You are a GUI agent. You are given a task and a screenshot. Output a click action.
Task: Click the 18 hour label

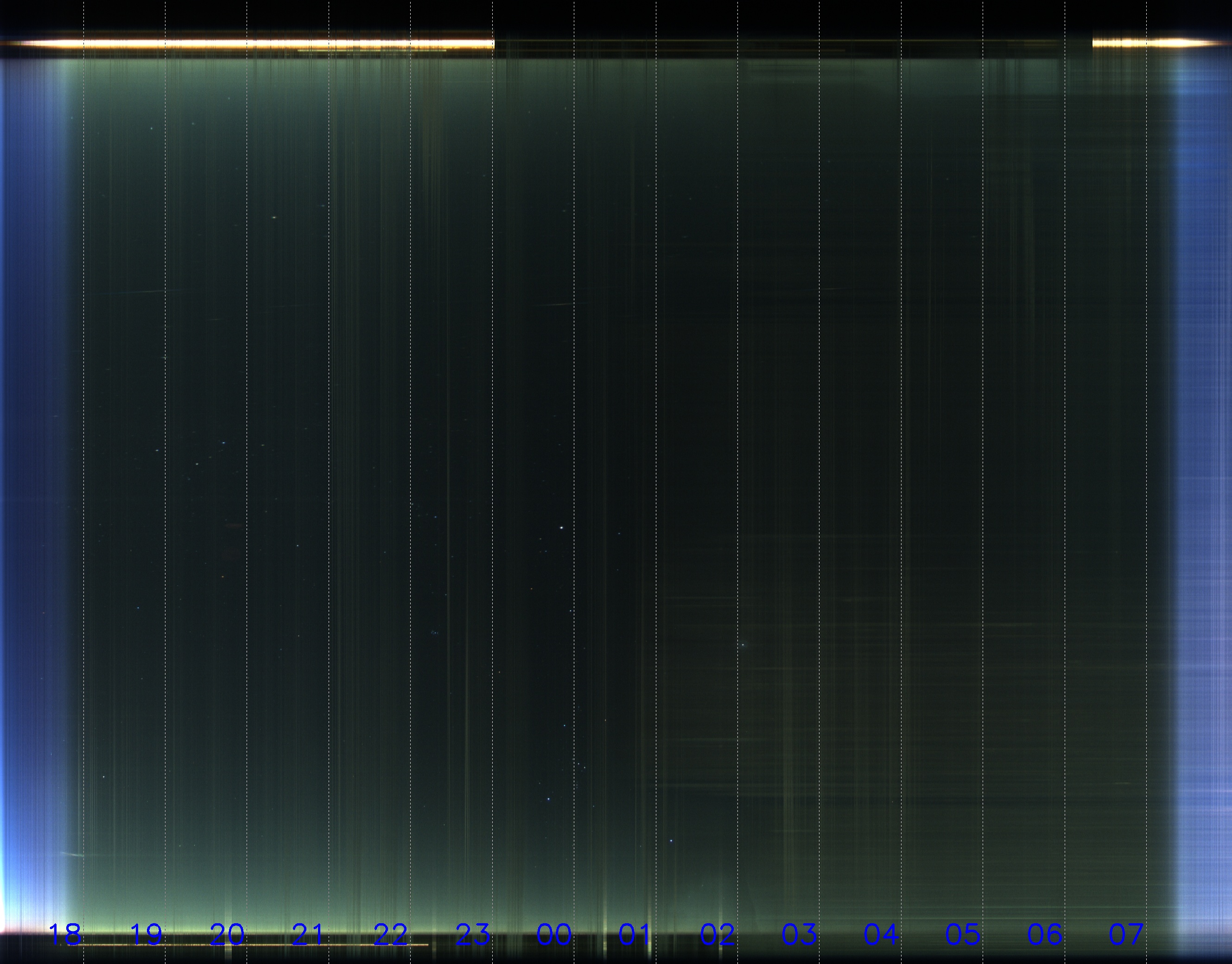click(65, 934)
